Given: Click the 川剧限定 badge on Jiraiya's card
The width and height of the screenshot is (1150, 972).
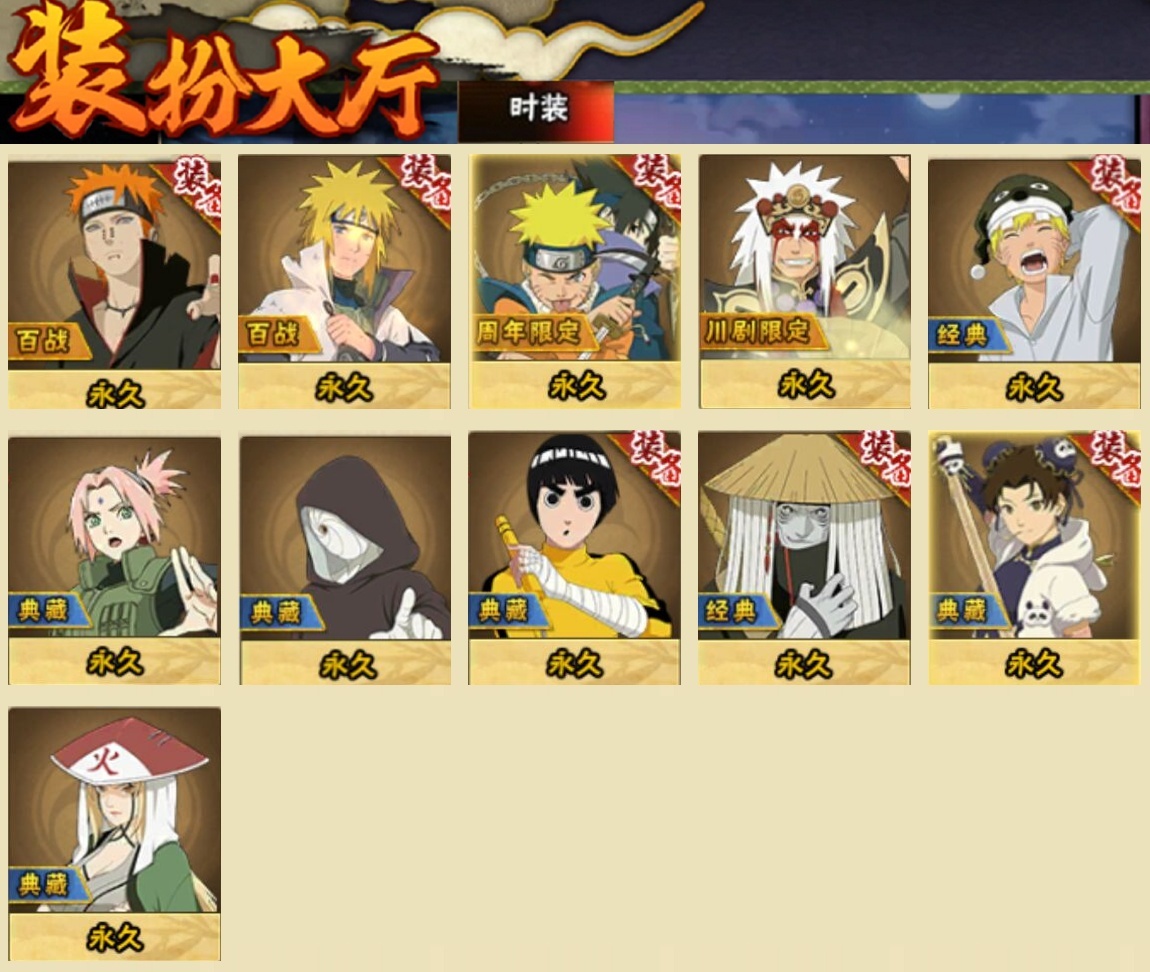Looking at the screenshot, I should [758, 332].
